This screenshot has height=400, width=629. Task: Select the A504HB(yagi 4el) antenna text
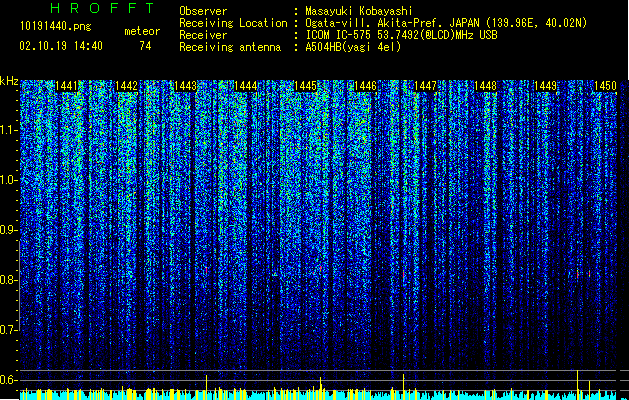(353, 47)
